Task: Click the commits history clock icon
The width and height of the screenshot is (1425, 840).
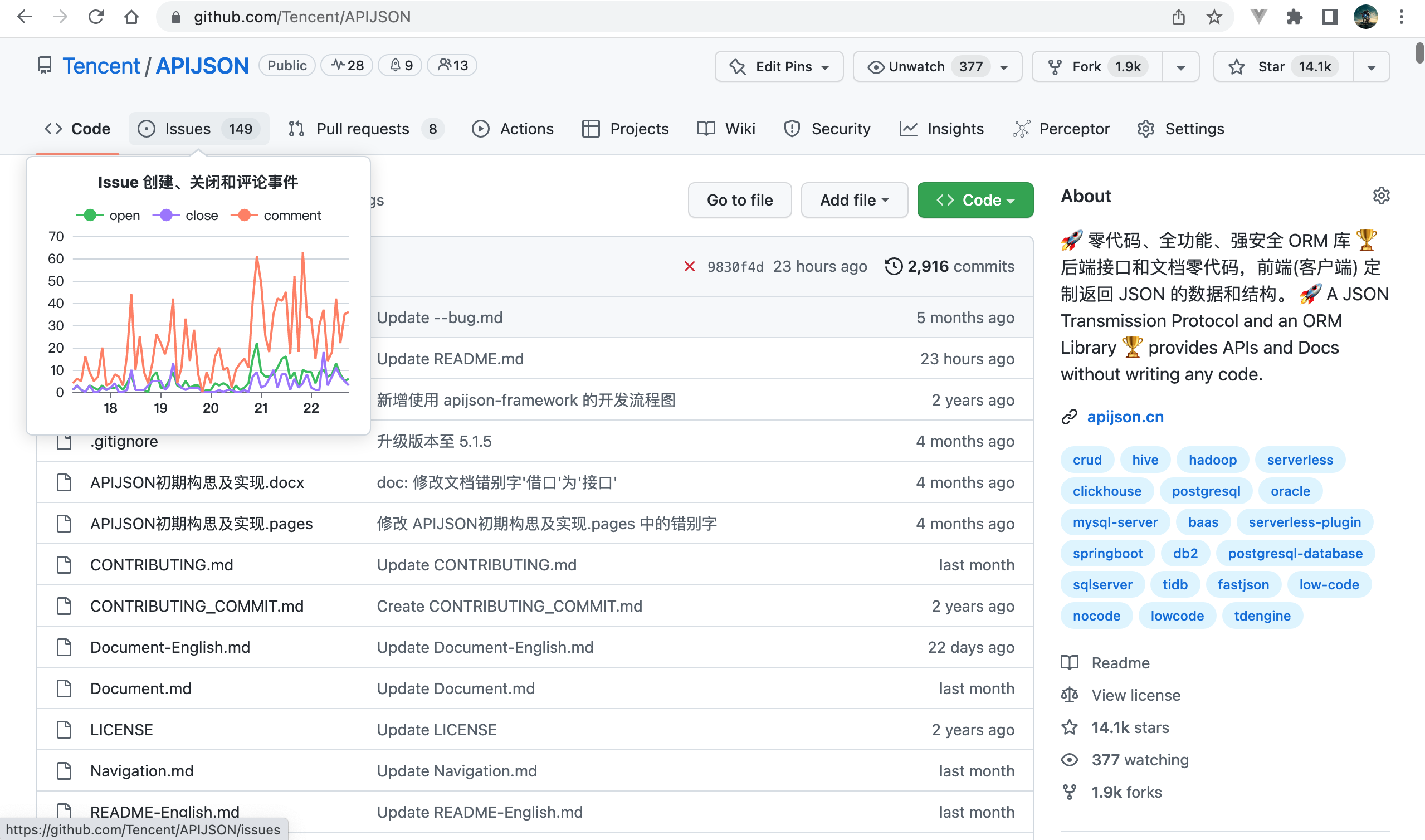Action: pos(893,266)
